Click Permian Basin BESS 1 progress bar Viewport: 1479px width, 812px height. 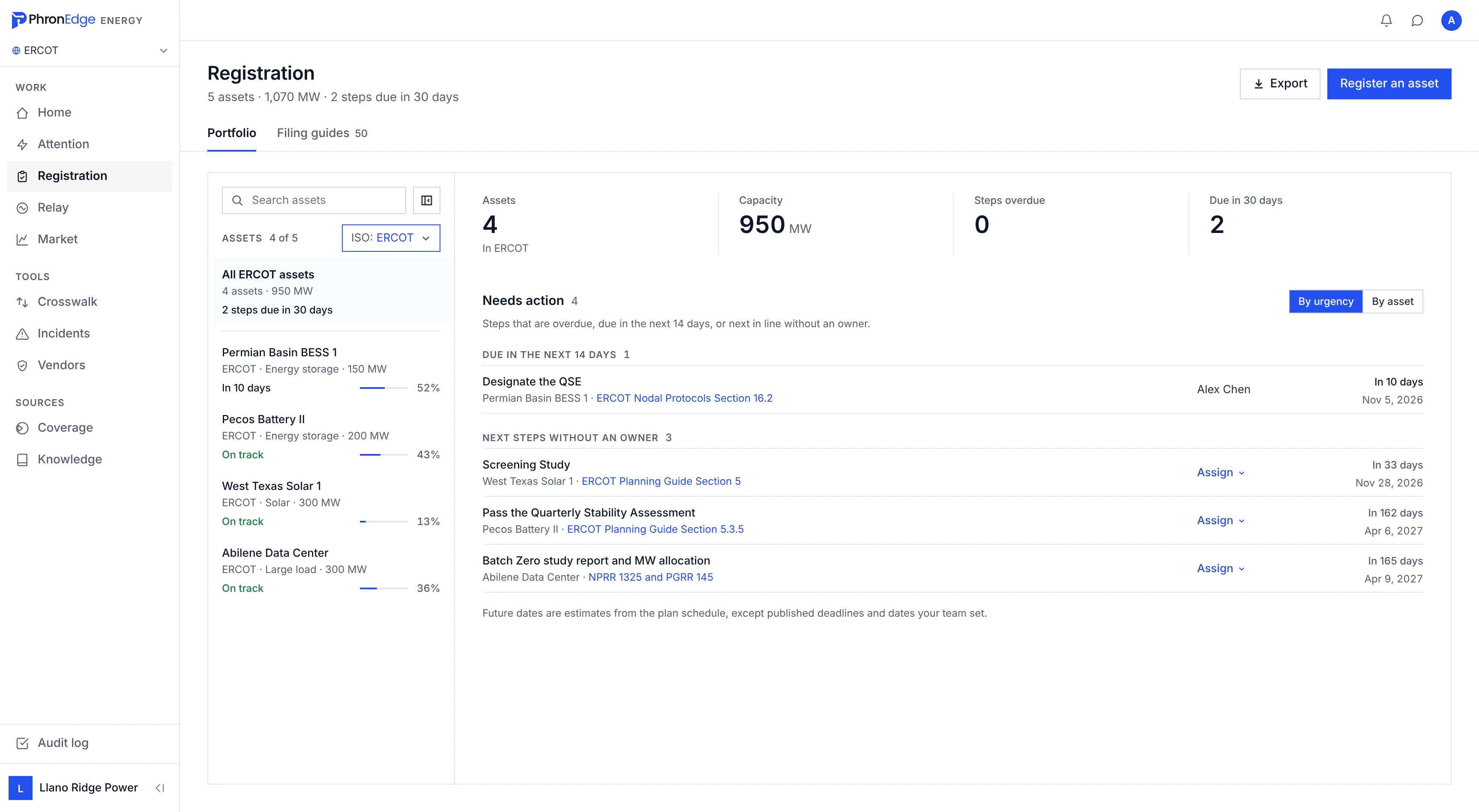(x=383, y=388)
